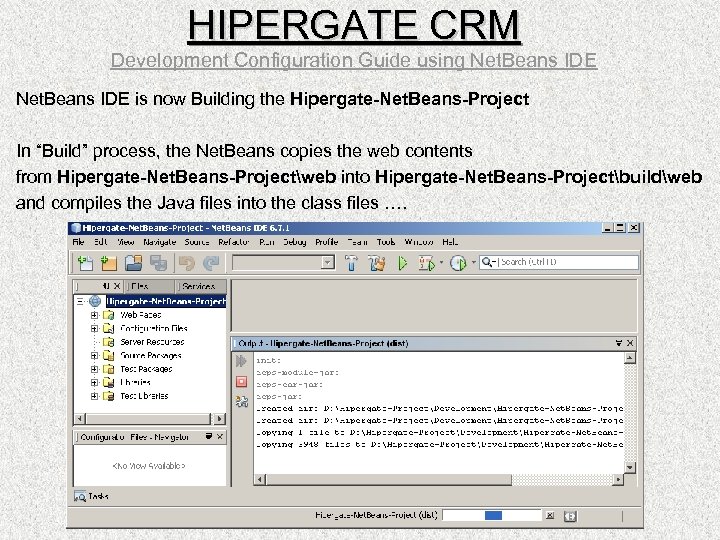The width and height of the screenshot is (720, 540).
Task: Click the globe icon of Hipergate-NetBeans-Project node
Action: pyautogui.click(x=95, y=301)
